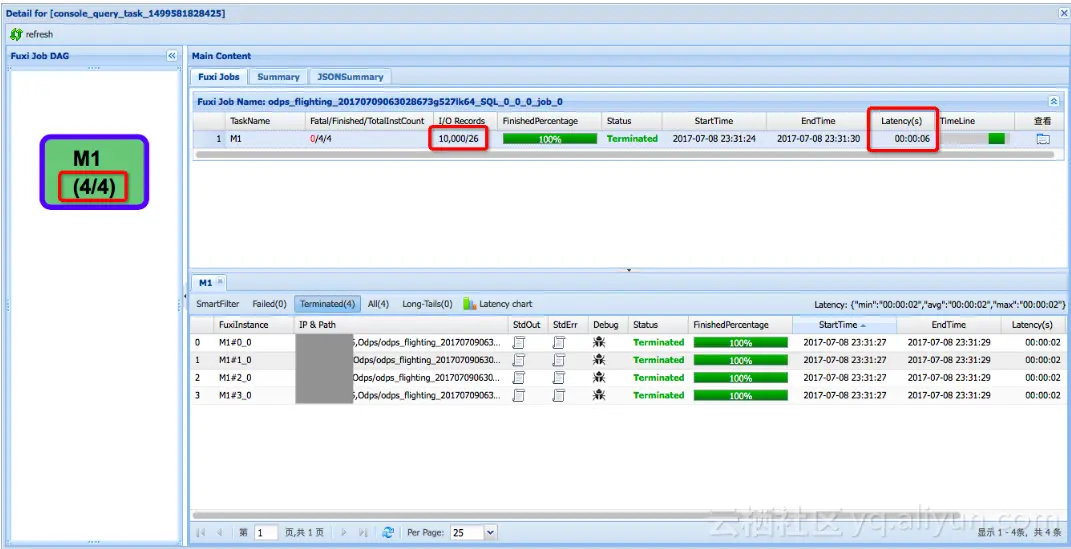Show All(4) instances
The height and width of the screenshot is (549, 1071).
click(378, 304)
